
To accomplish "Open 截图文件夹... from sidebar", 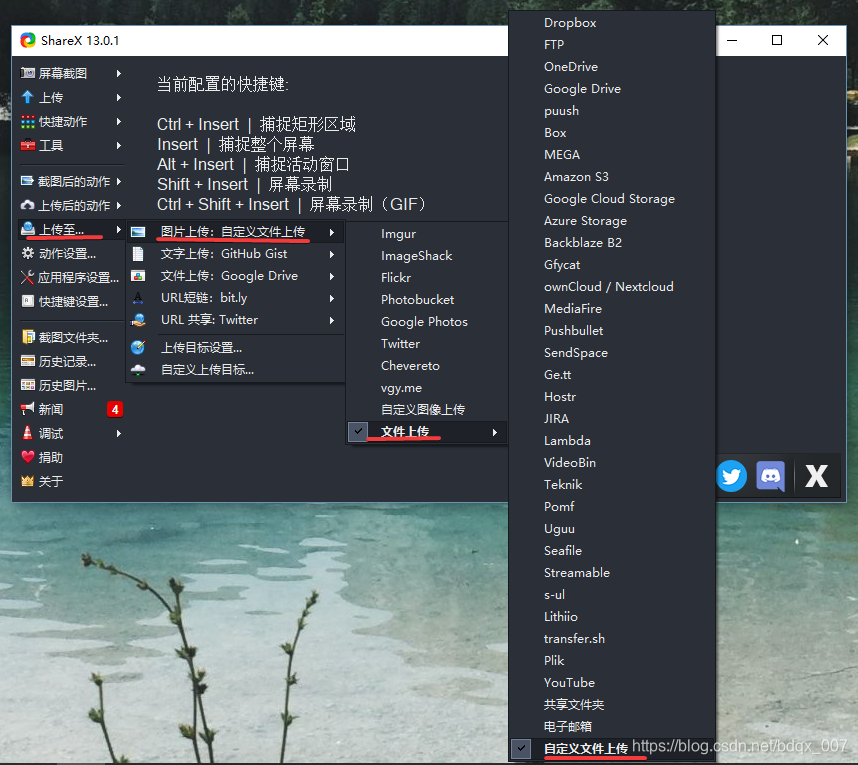I will point(73,338).
